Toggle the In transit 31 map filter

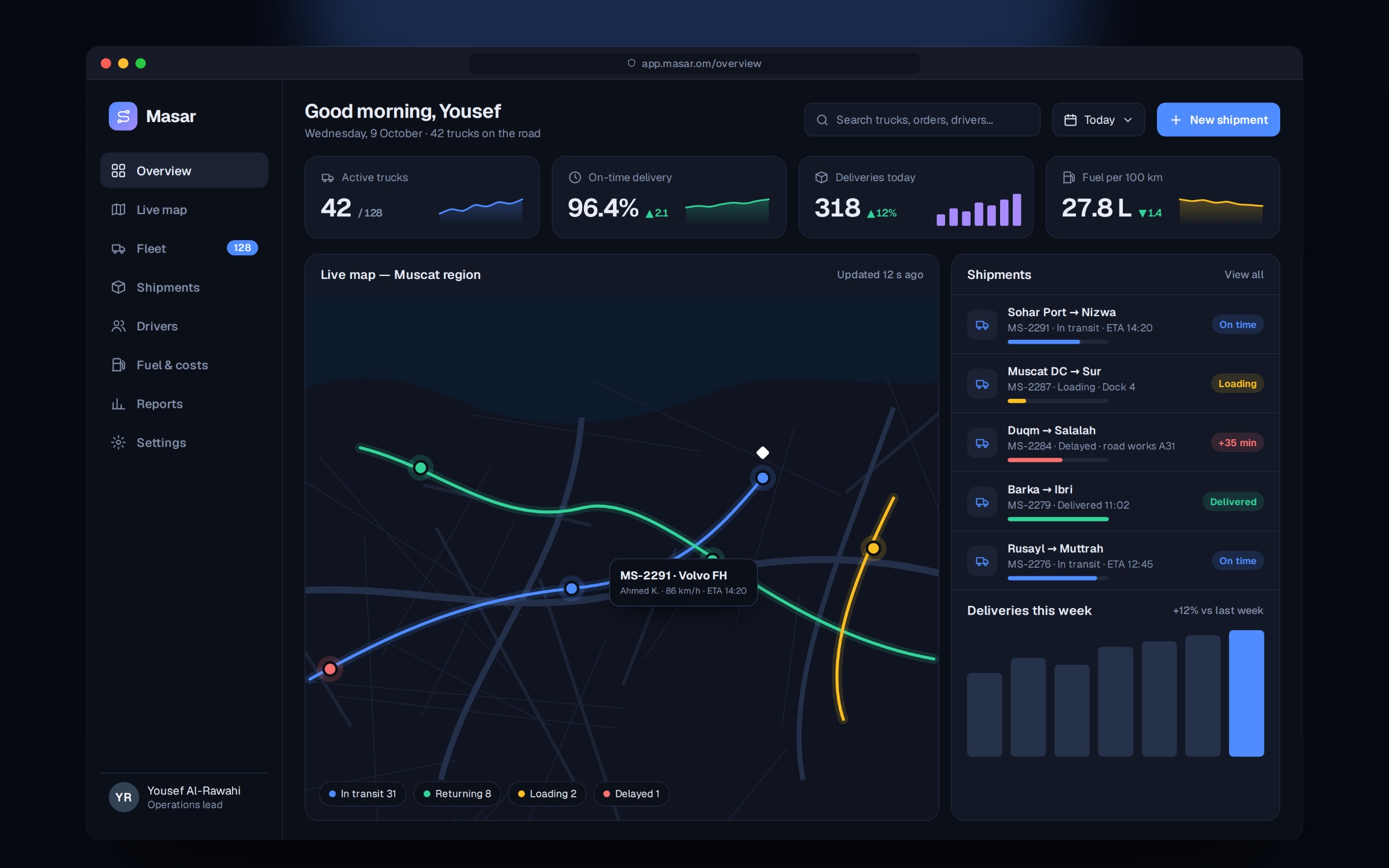(x=363, y=793)
